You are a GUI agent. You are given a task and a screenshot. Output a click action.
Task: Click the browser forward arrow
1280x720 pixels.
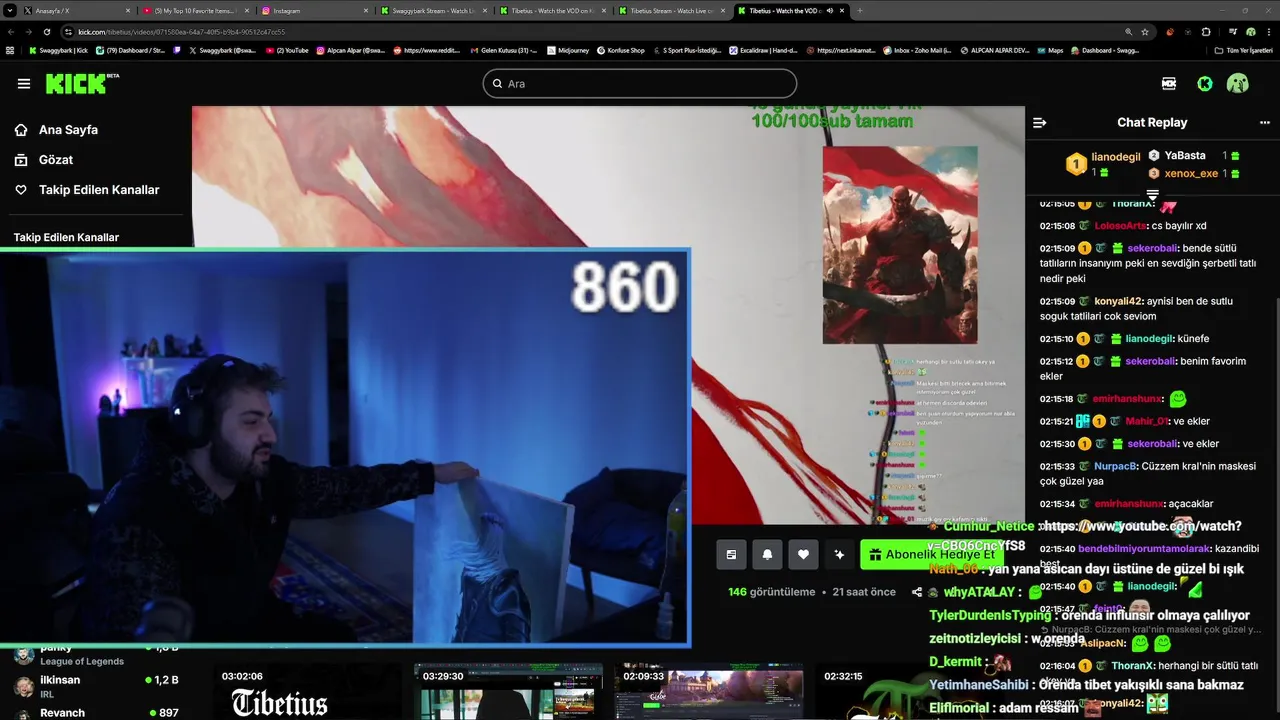pyautogui.click(x=28, y=32)
